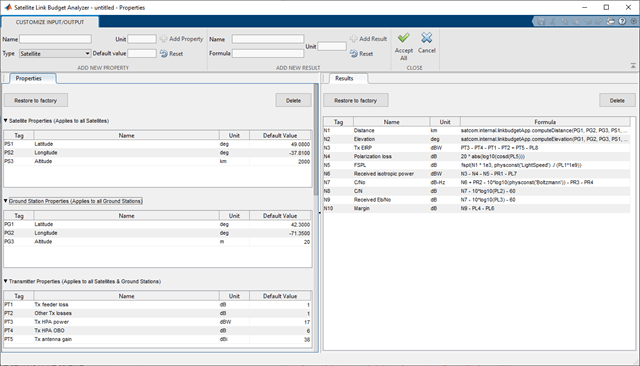This screenshot has height=366, width=640.
Task: Open the property Type dropdown showing Satellite
Action: pyautogui.click(x=55, y=53)
